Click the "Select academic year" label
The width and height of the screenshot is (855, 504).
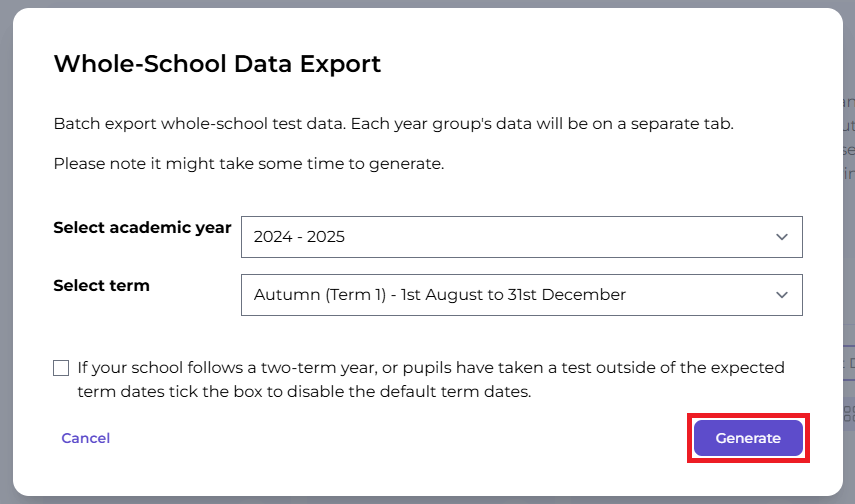[142, 227]
